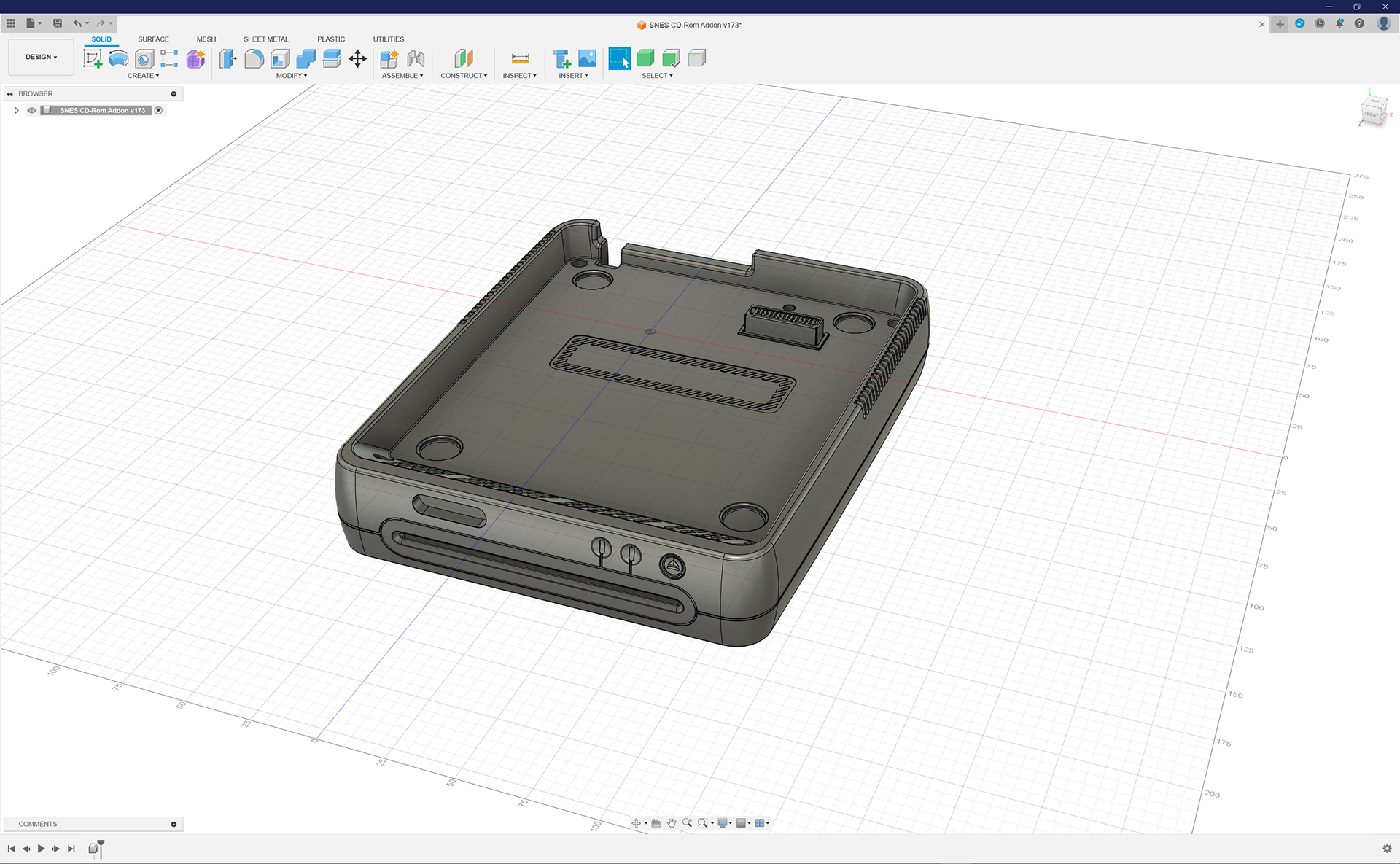Jump to the timeline end
Image resolution: width=1400 pixels, height=864 pixels.
[x=71, y=849]
